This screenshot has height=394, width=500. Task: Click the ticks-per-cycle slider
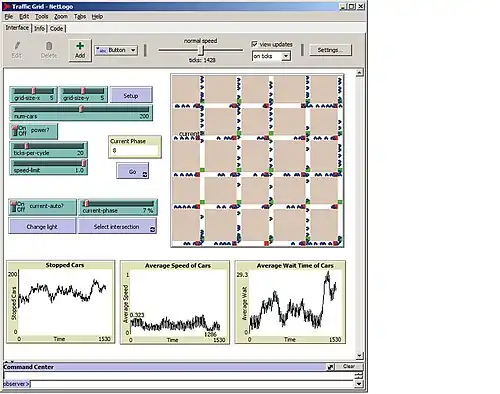point(49,150)
